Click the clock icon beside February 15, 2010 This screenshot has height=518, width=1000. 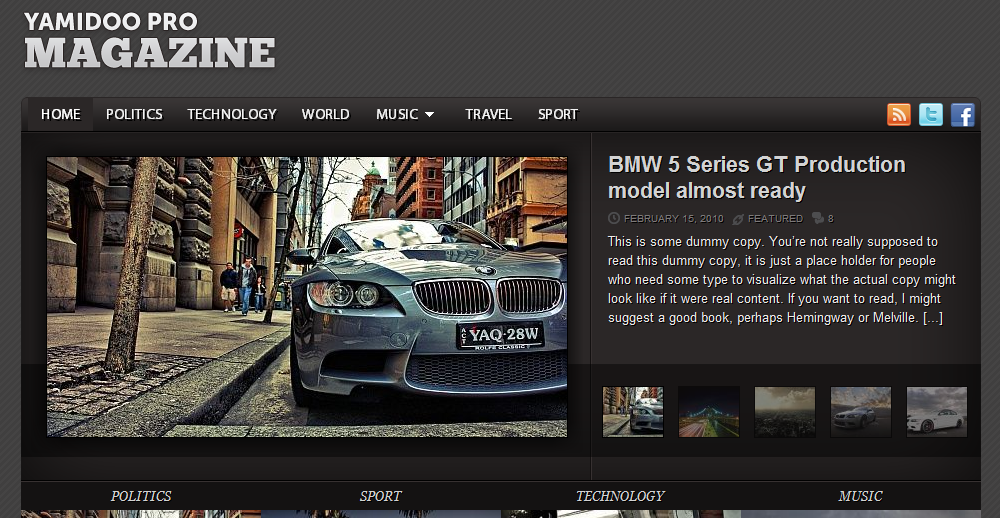pos(614,218)
